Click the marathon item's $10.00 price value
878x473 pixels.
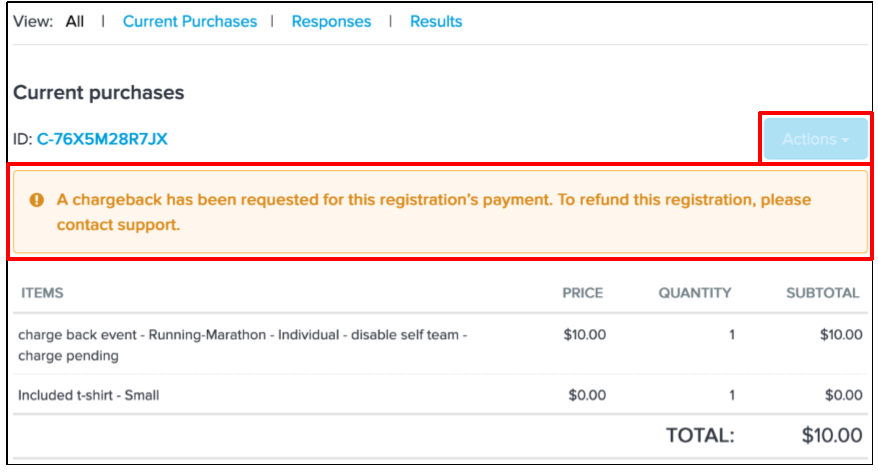click(x=584, y=335)
